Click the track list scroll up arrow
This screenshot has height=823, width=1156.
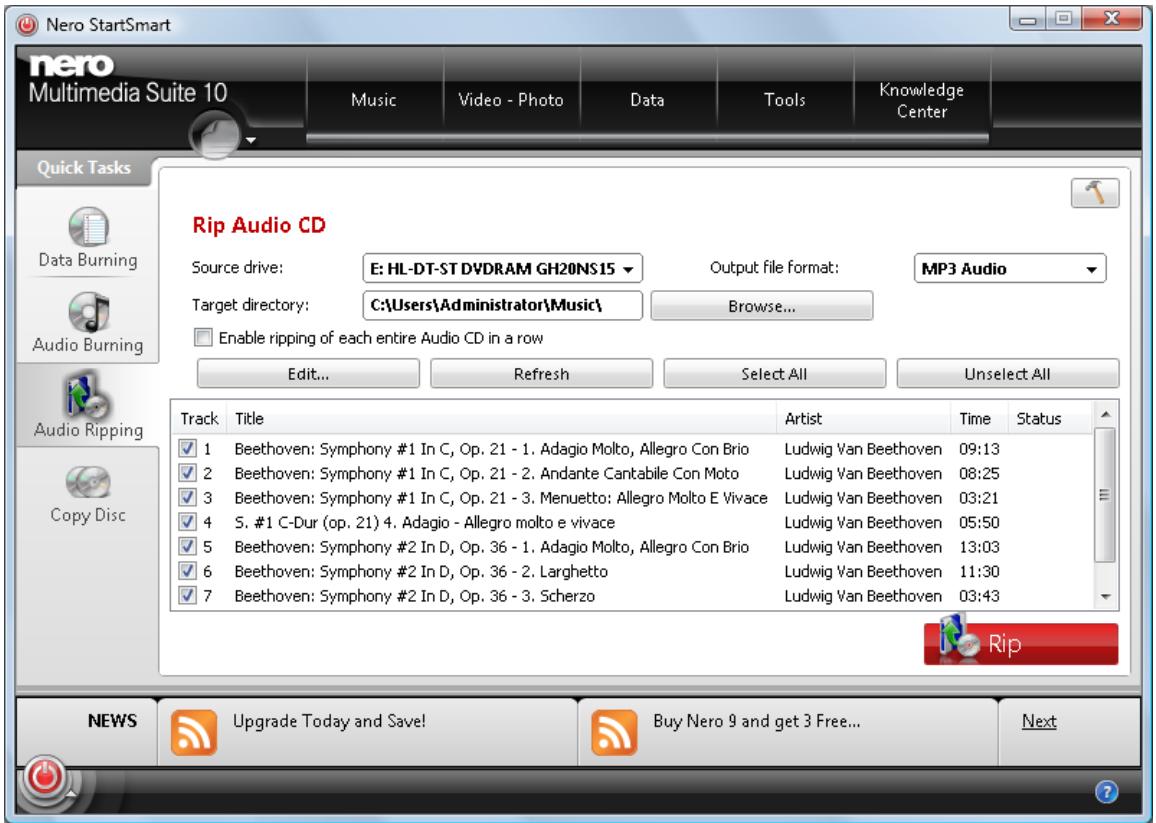tap(1105, 415)
